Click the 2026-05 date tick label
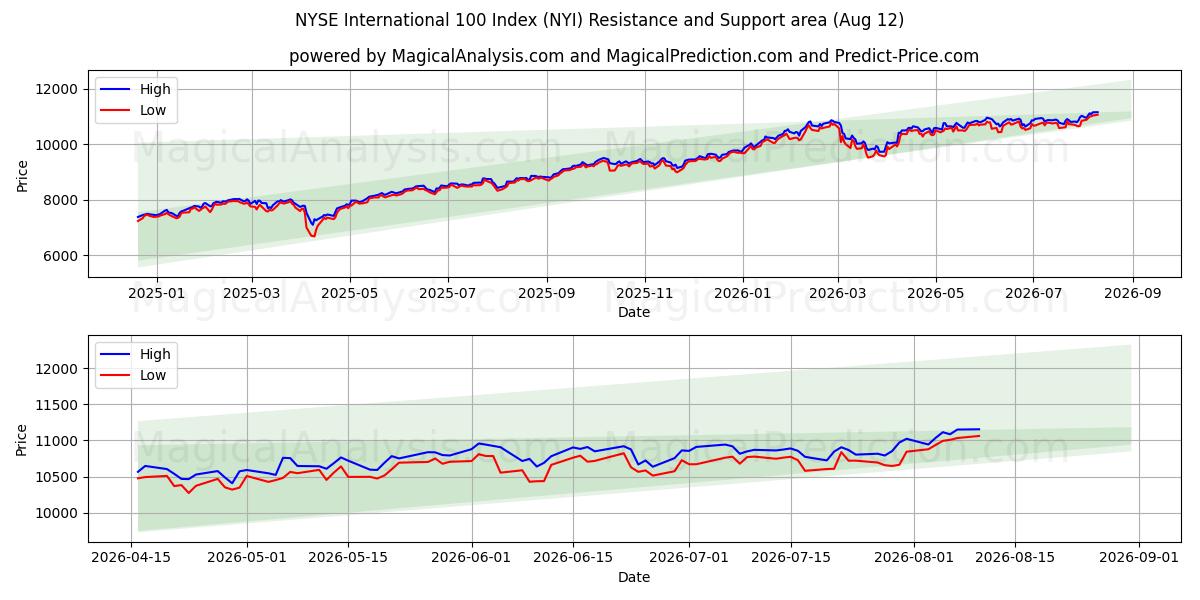Viewport: 1200px width, 600px height. tap(936, 293)
